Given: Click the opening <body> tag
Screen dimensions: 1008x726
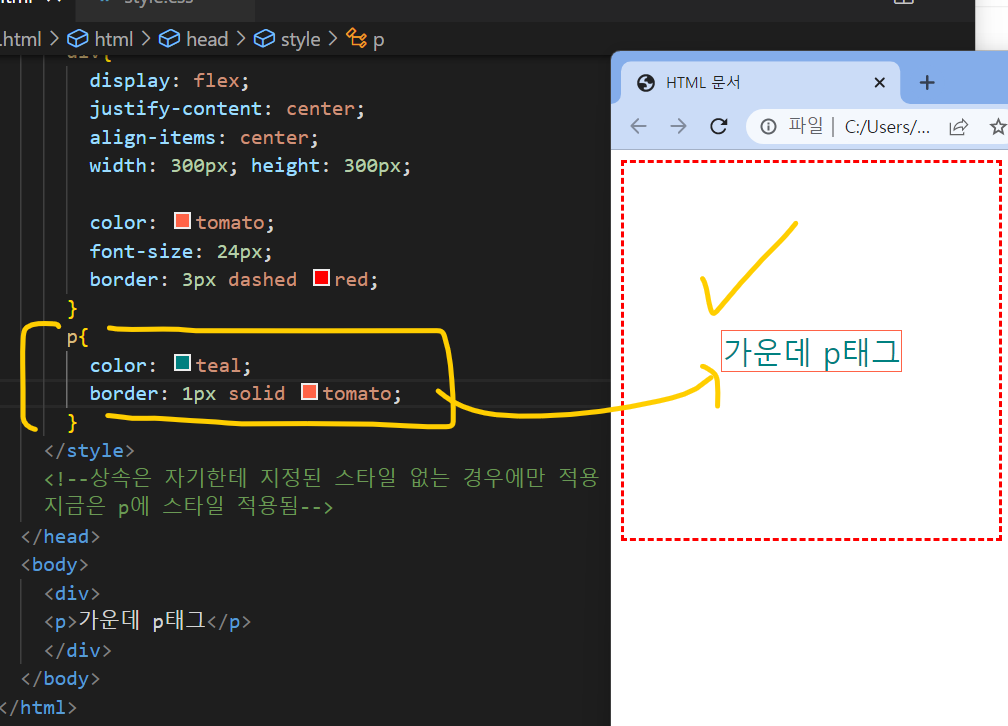Looking at the screenshot, I should click(x=55, y=565).
